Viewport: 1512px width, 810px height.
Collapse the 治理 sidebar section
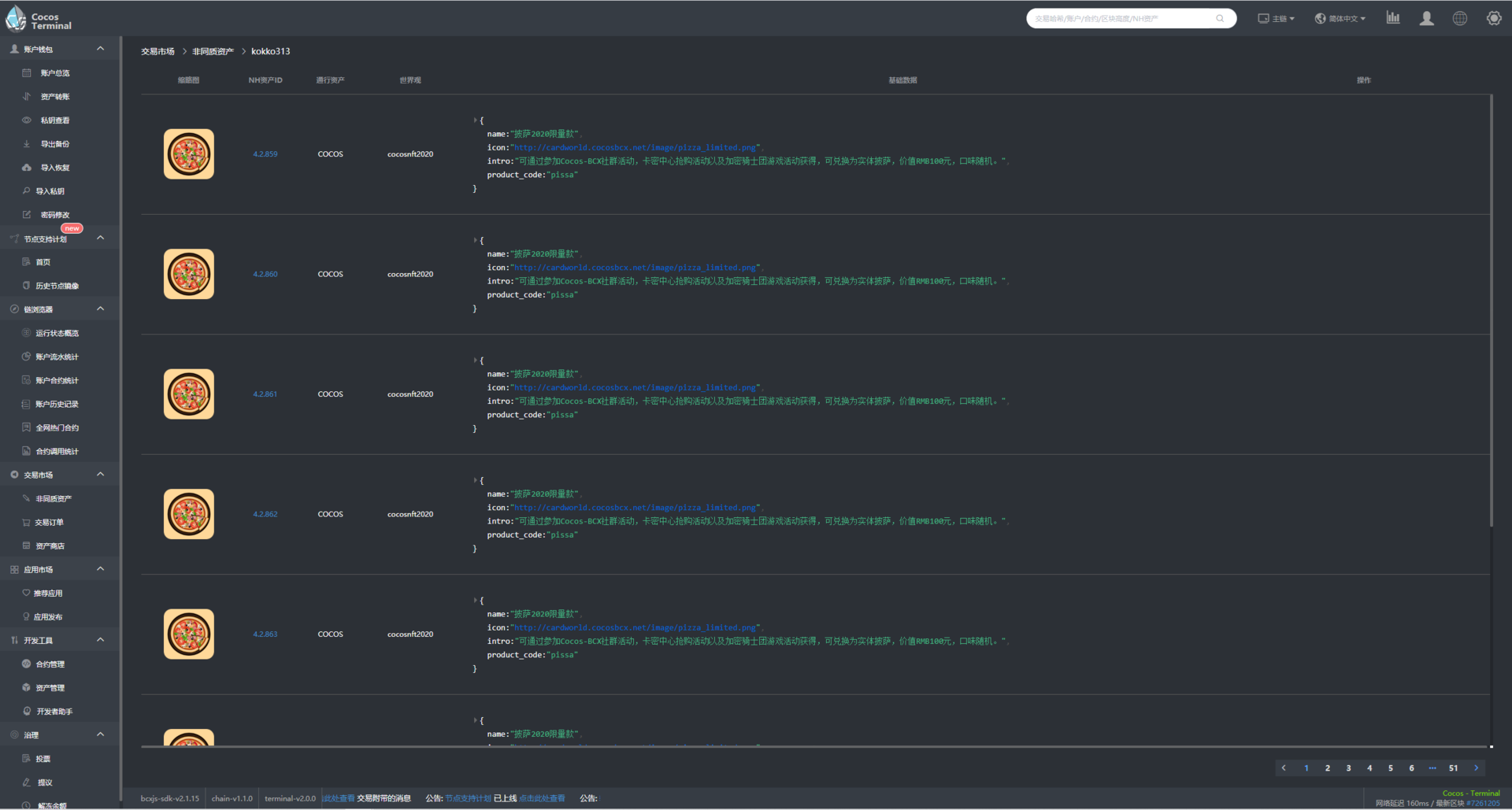(x=100, y=734)
